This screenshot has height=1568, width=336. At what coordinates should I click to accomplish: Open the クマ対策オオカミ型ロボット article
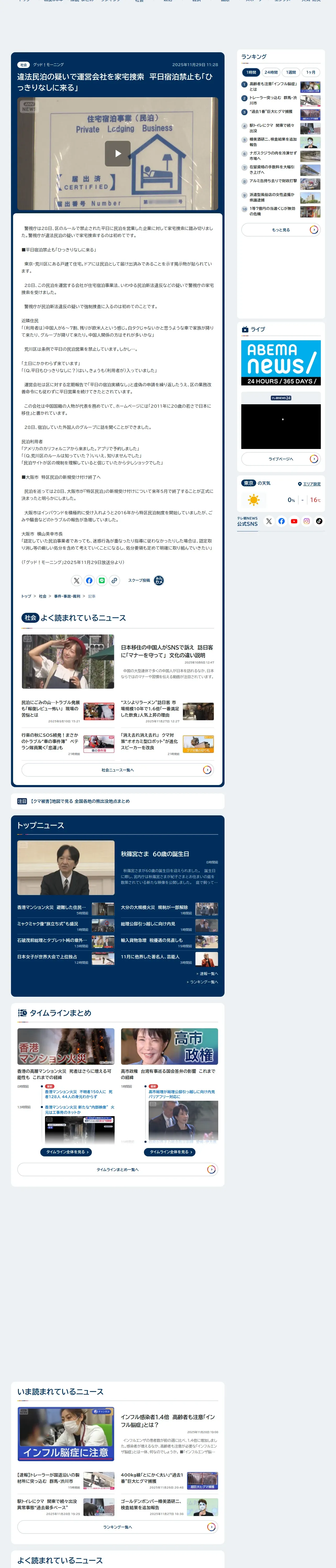150,741
